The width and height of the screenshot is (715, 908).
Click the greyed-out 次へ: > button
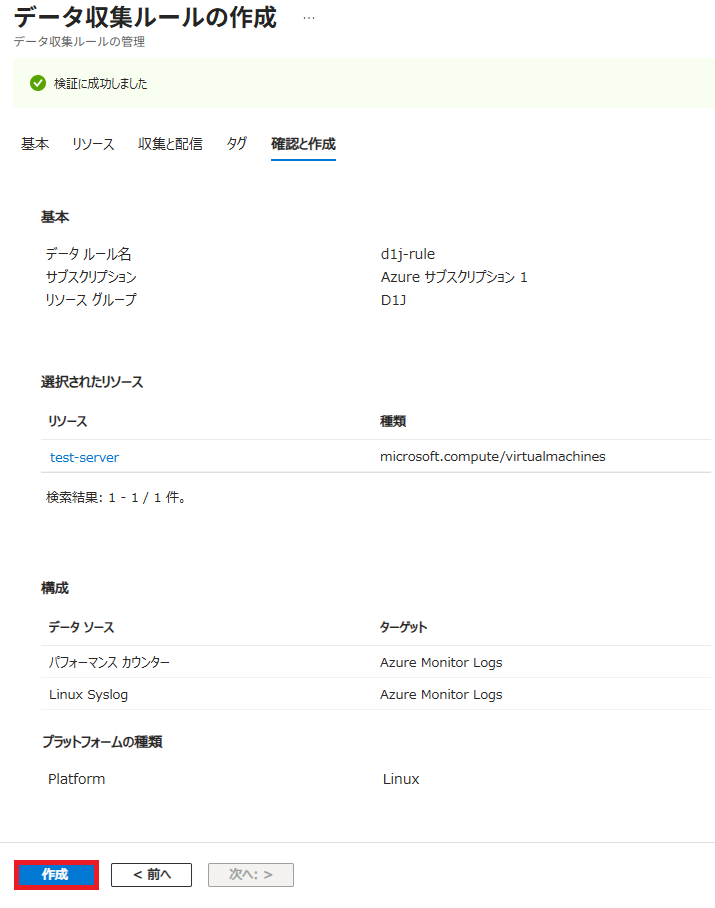pos(250,874)
